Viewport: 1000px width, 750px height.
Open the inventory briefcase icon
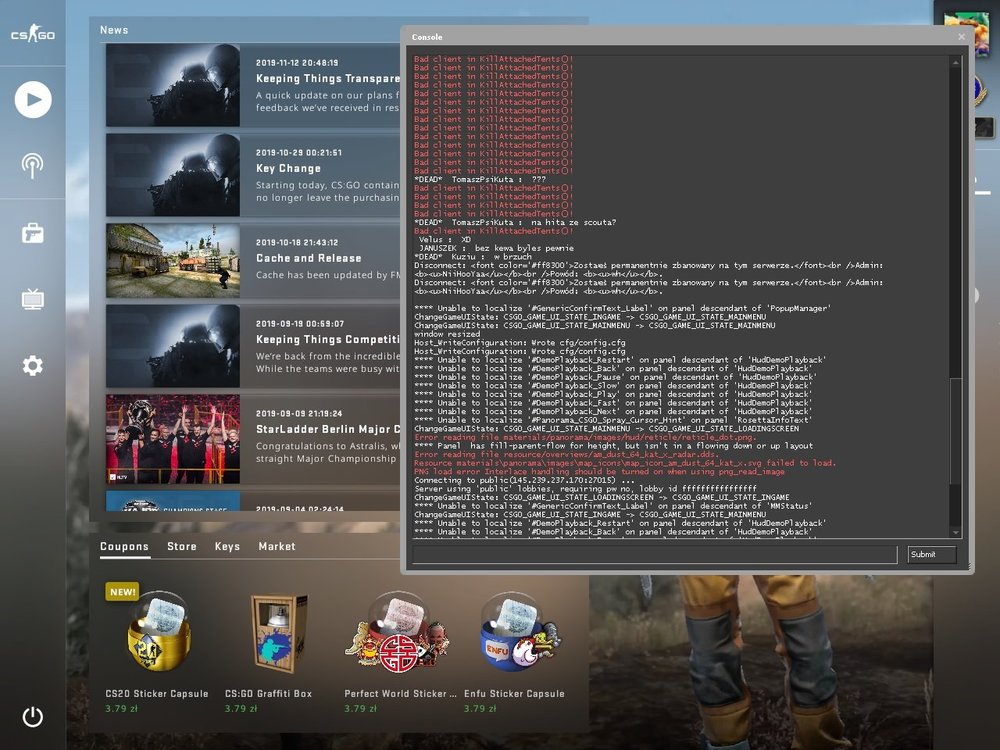coord(33,233)
